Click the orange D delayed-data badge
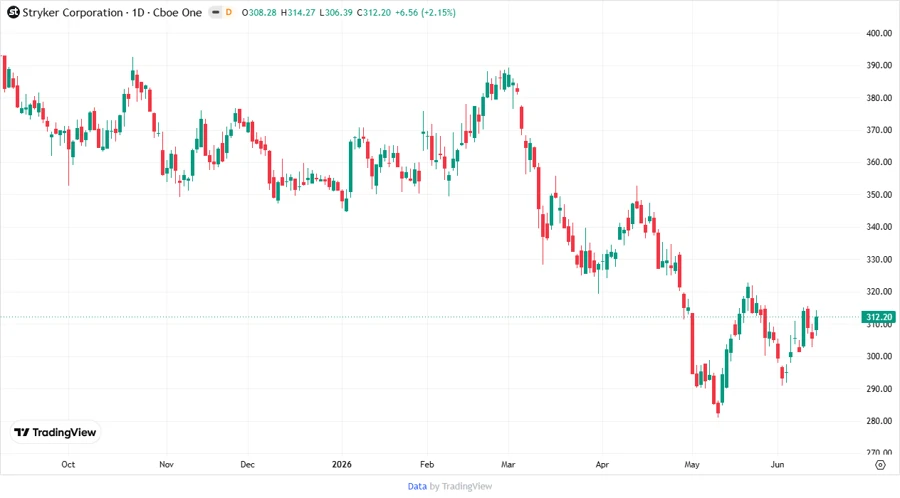Image resolution: width=900 pixels, height=498 pixels. pos(228,12)
